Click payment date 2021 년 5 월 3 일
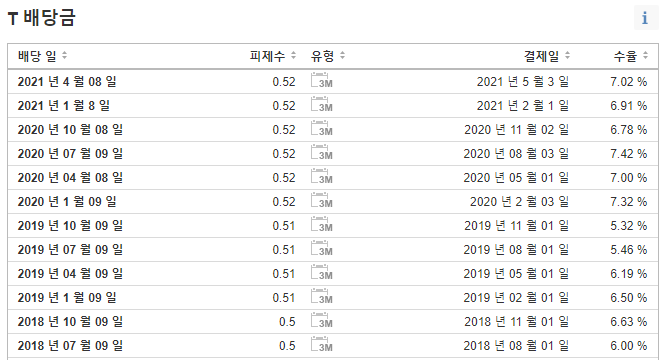 523,81
